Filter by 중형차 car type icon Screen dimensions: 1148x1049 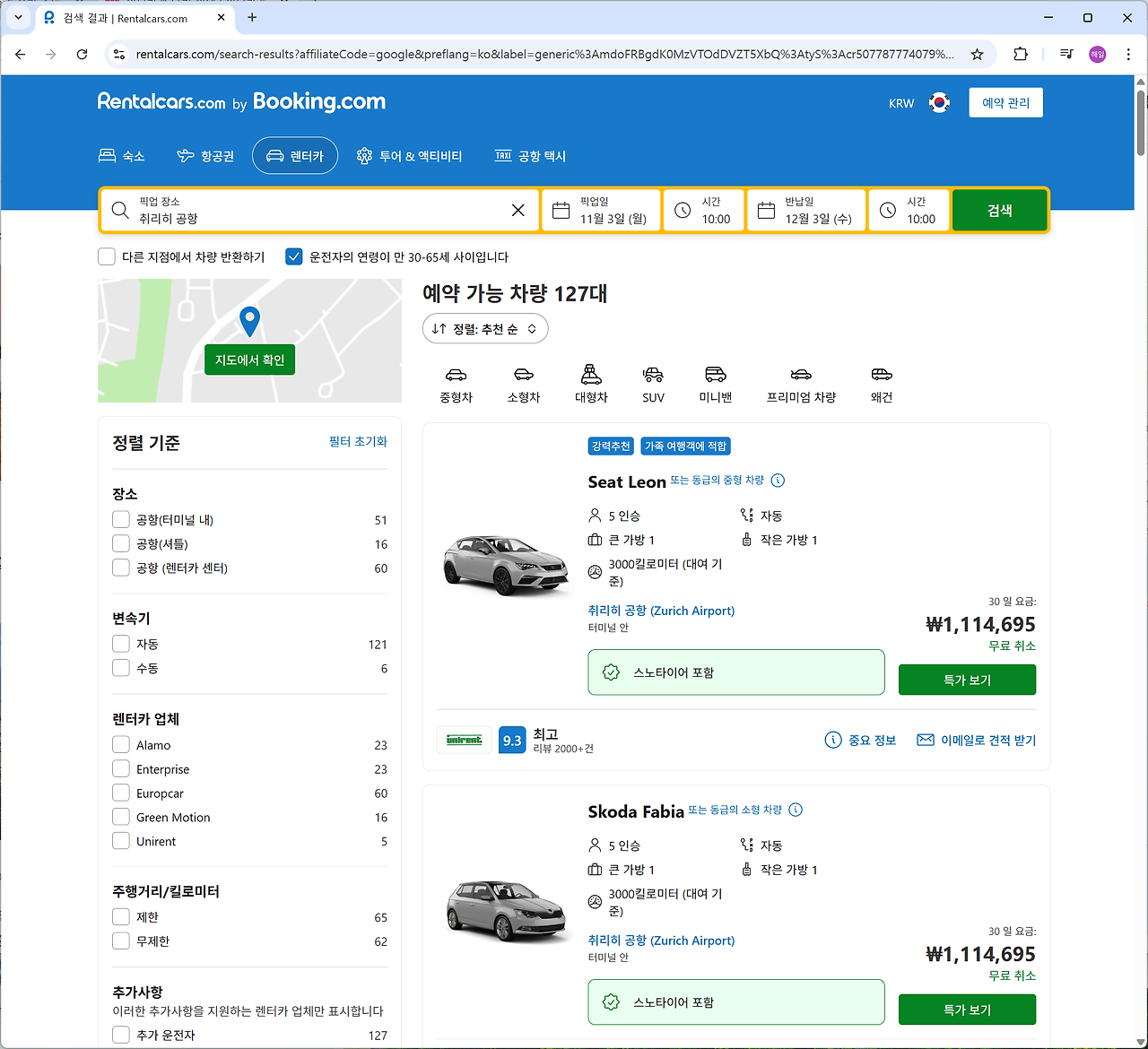pos(456,384)
